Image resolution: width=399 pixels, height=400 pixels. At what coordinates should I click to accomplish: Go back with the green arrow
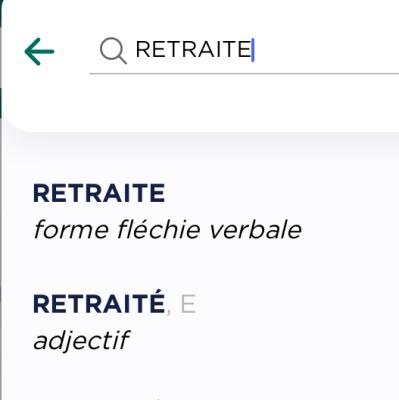[x=39, y=51]
